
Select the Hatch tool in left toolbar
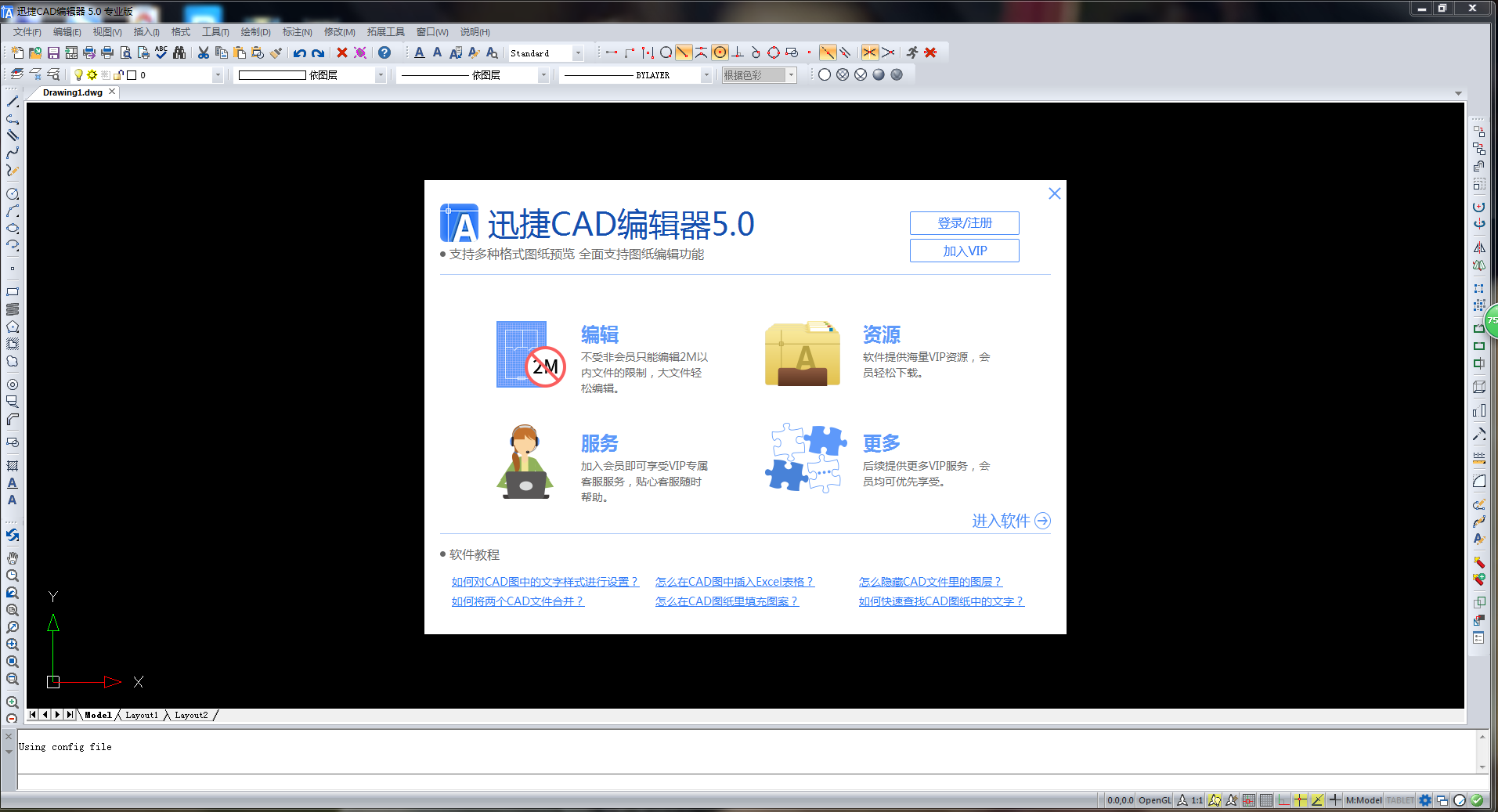[13, 465]
